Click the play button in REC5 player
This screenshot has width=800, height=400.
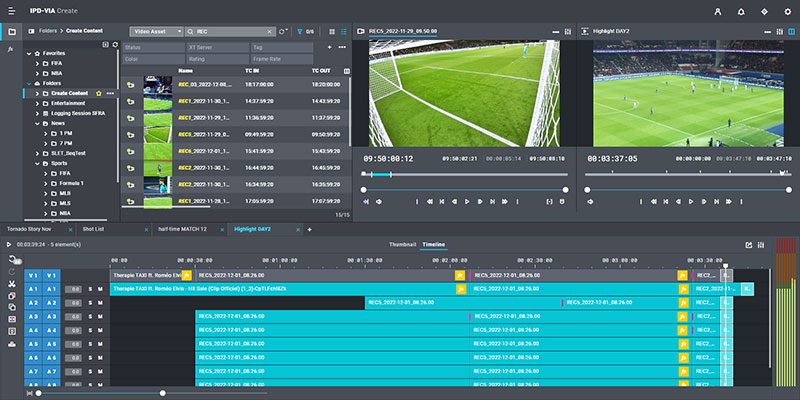[x=467, y=202]
